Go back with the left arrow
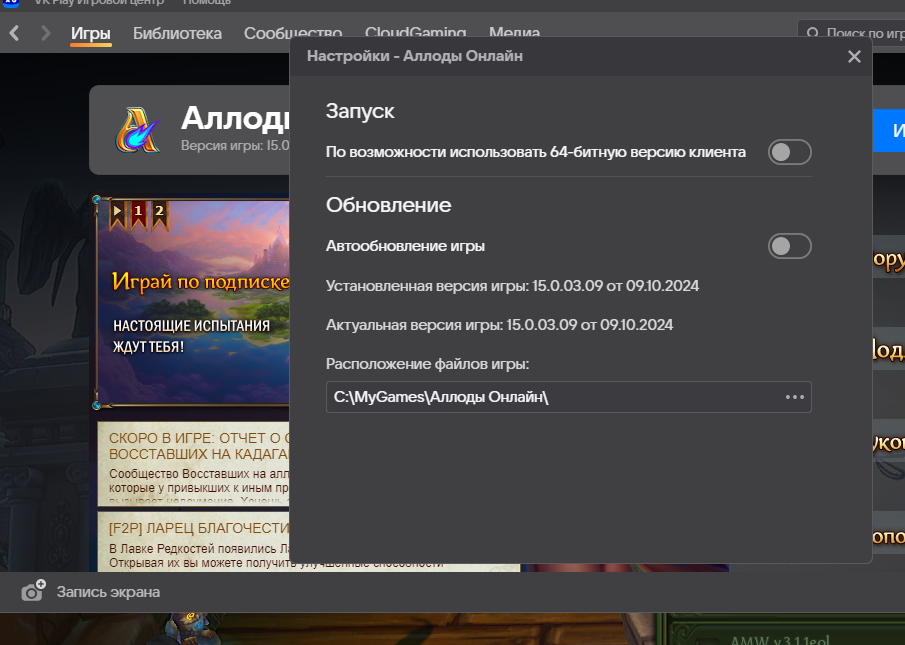The height and width of the screenshot is (645, 905). click(15, 33)
